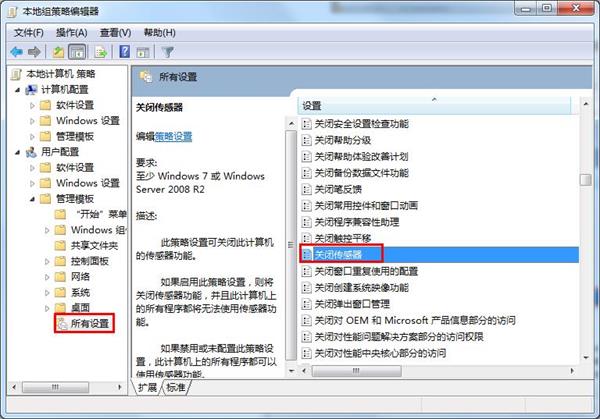This screenshot has height=419, width=600.
Task: Open the Help question mark icon
Action: [125, 52]
